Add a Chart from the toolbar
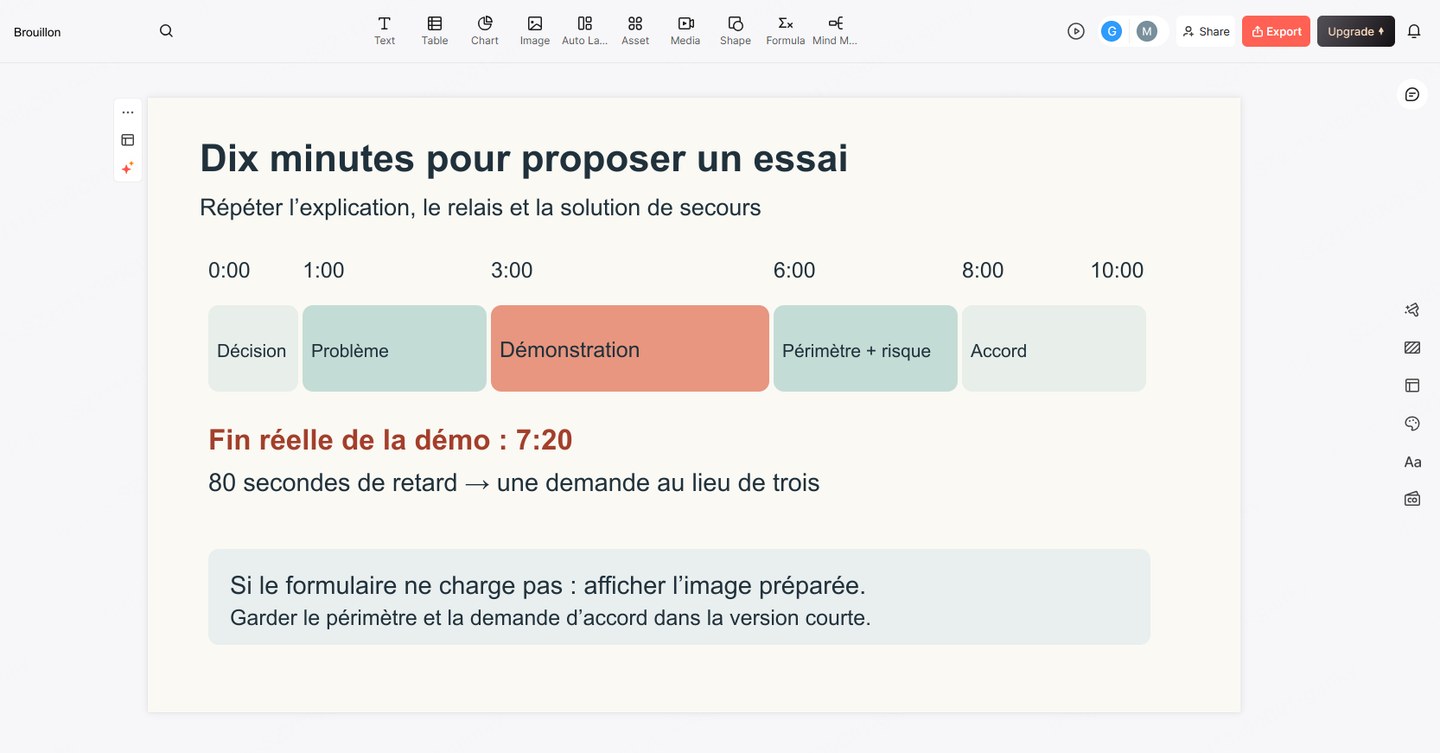 (485, 31)
